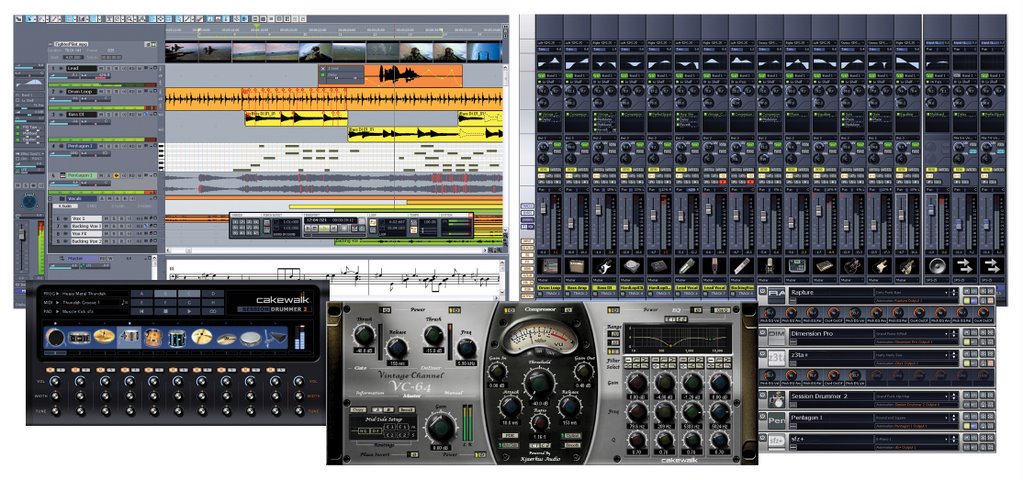The width and height of the screenshot is (1023, 480).
Task: Enable Smooth mode on VC-64 compressor
Action: 573,445
